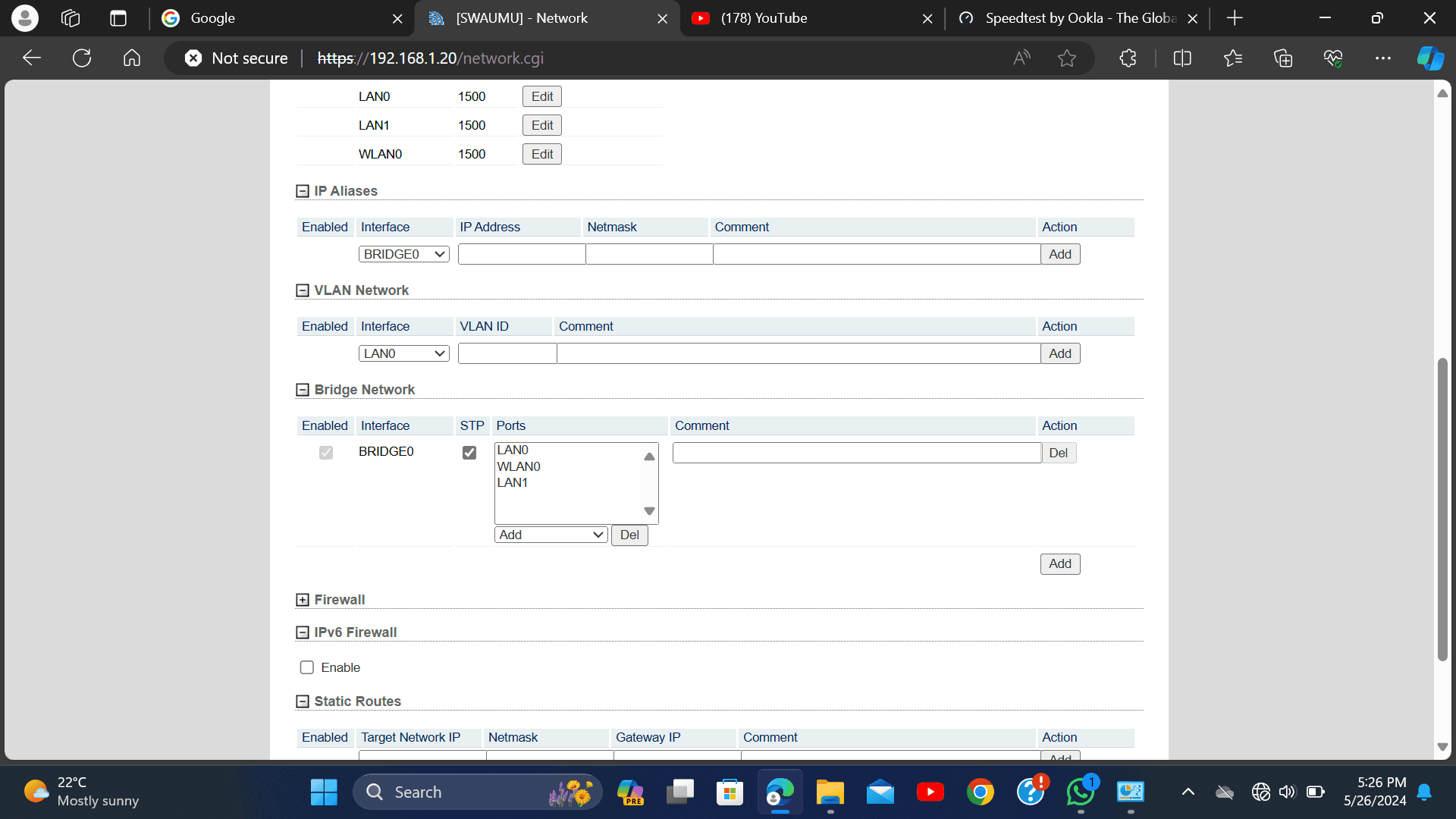Focus the VLAN ID input field
The width and height of the screenshot is (1456, 819).
(x=507, y=353)
